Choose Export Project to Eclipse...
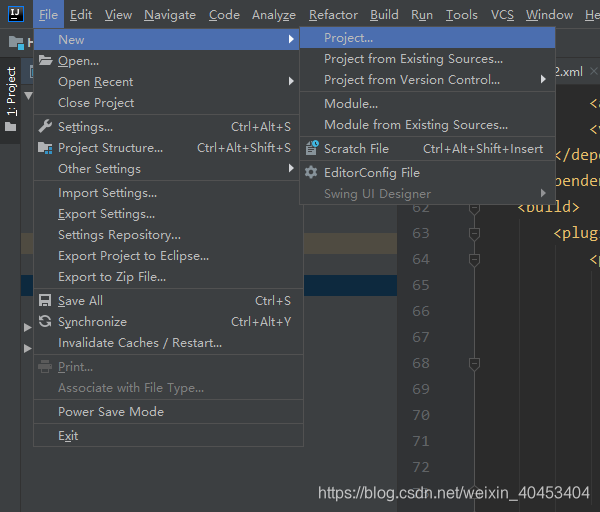The width and height of the screenshot is (600, 512). tap(168, 256)
